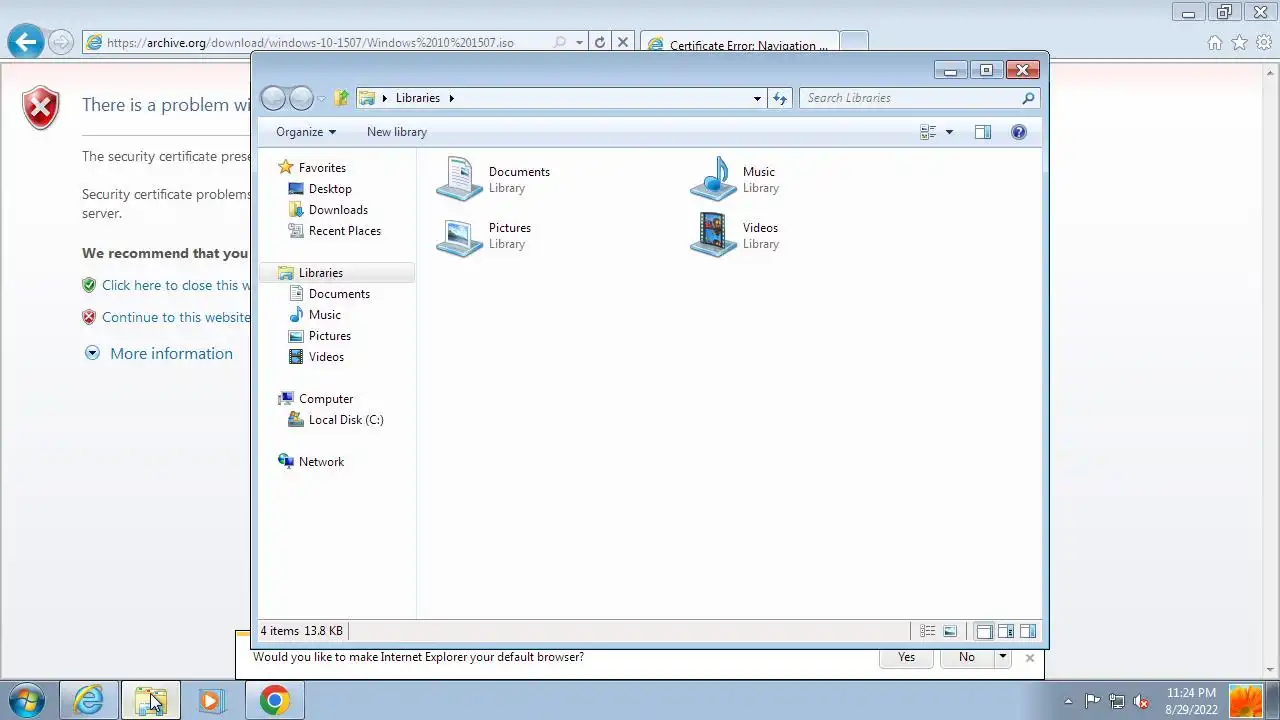Click the Internet Explorer stop icon
The width and height of the screenshot is (1280, 720).
(623, 42)
